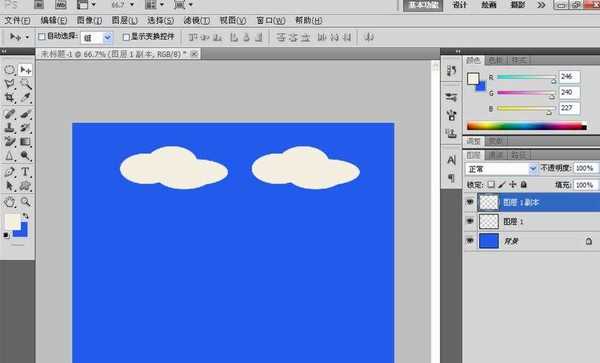This screenshot has height=363, width=600.
Task: Select the Eraser tool
Action: [10, 142]
